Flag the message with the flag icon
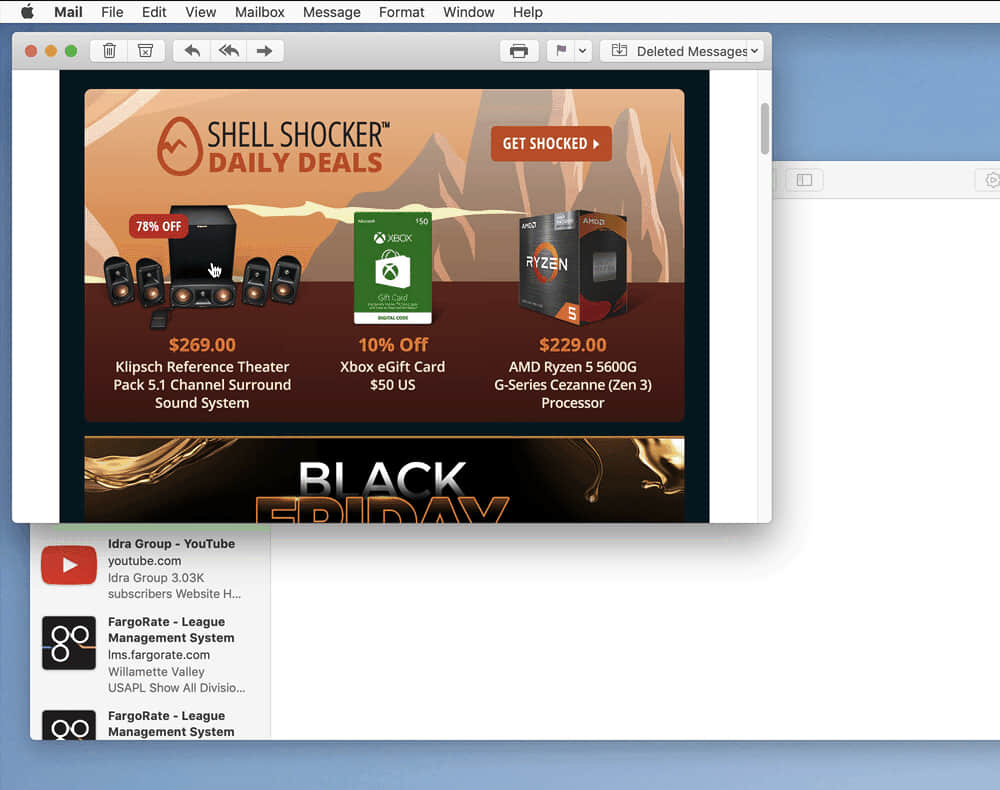Viewport: 1000px width, 790px height. click(561, 51)
